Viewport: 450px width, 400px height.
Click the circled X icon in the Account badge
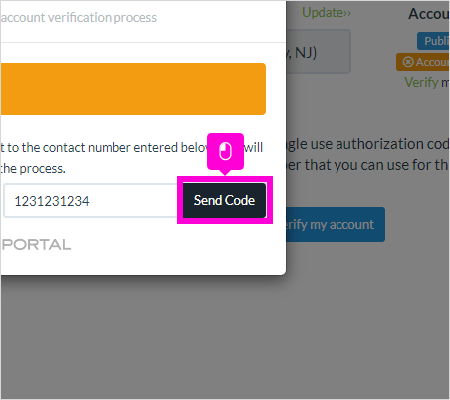point(408,62)
